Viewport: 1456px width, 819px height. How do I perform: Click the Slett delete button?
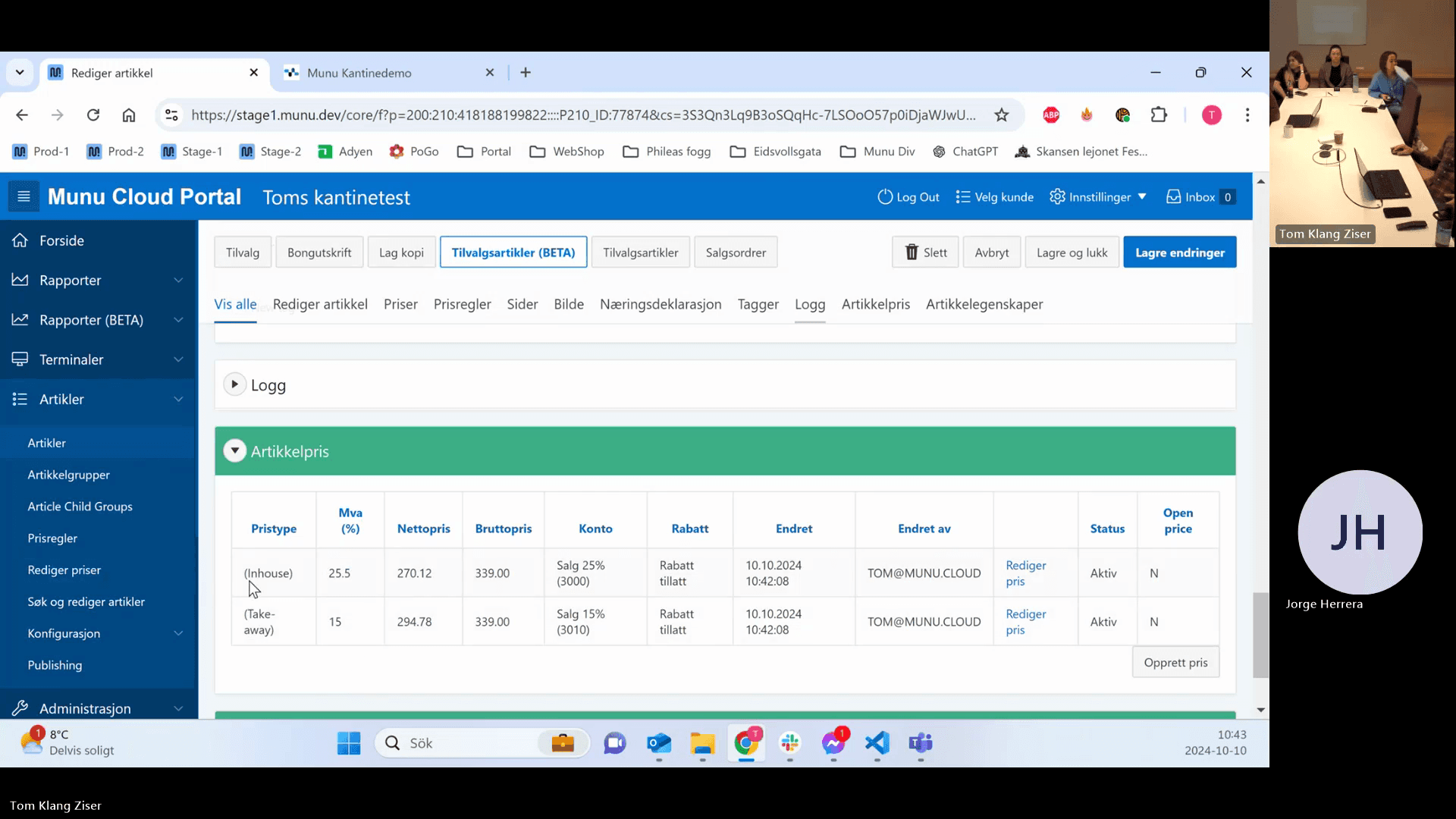[925, 253]
